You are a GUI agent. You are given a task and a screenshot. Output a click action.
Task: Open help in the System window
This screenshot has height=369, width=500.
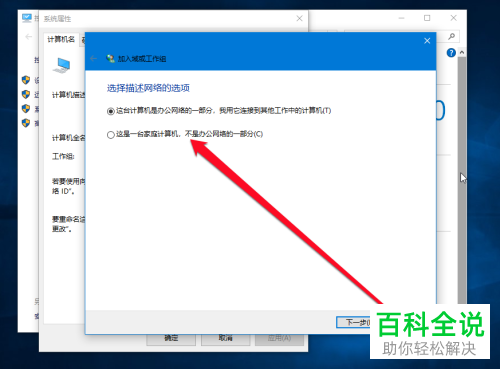451,53
